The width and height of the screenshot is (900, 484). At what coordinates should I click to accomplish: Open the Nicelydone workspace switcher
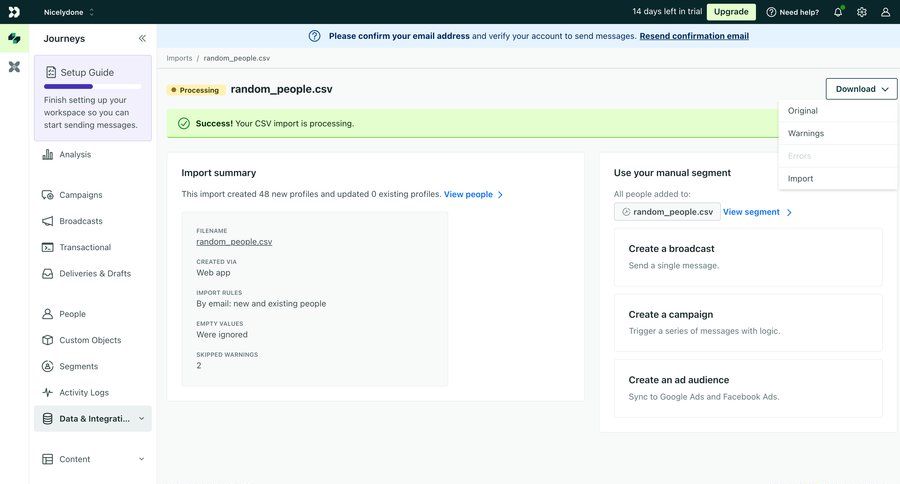tap(69, 12)
